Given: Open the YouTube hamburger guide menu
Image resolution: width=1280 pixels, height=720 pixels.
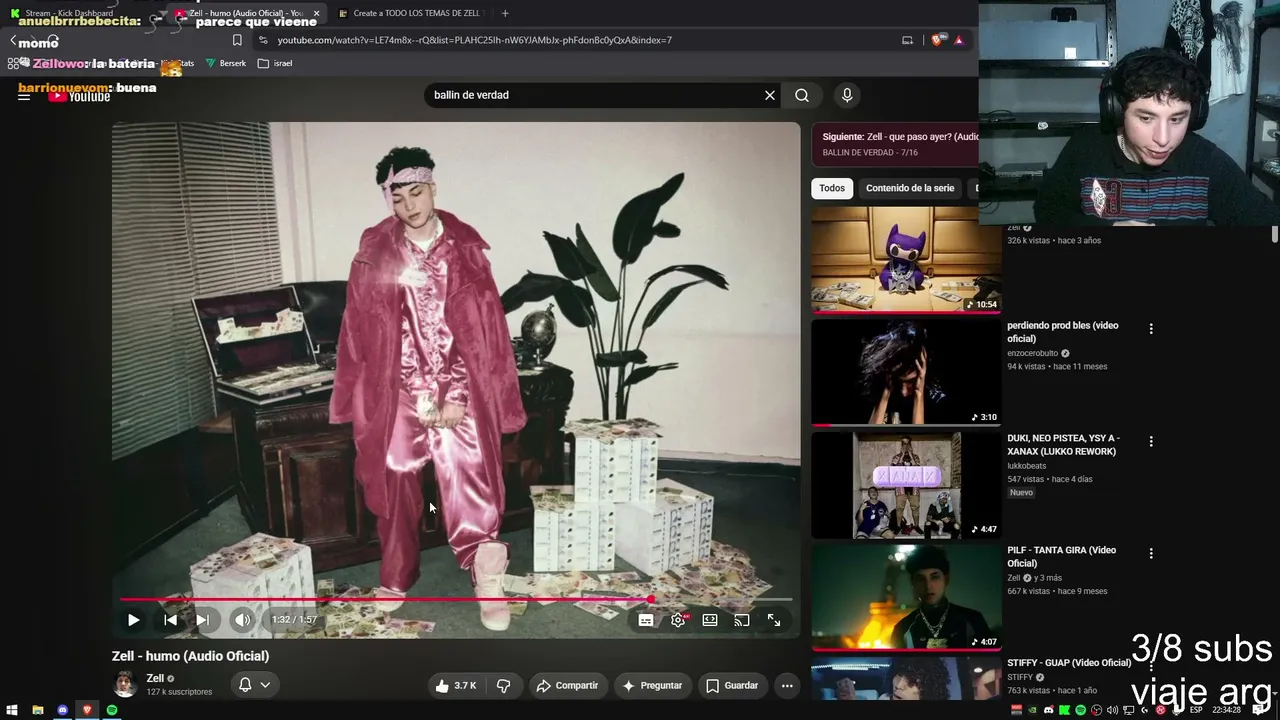Looking at the screenshot, I should point(24,96).
